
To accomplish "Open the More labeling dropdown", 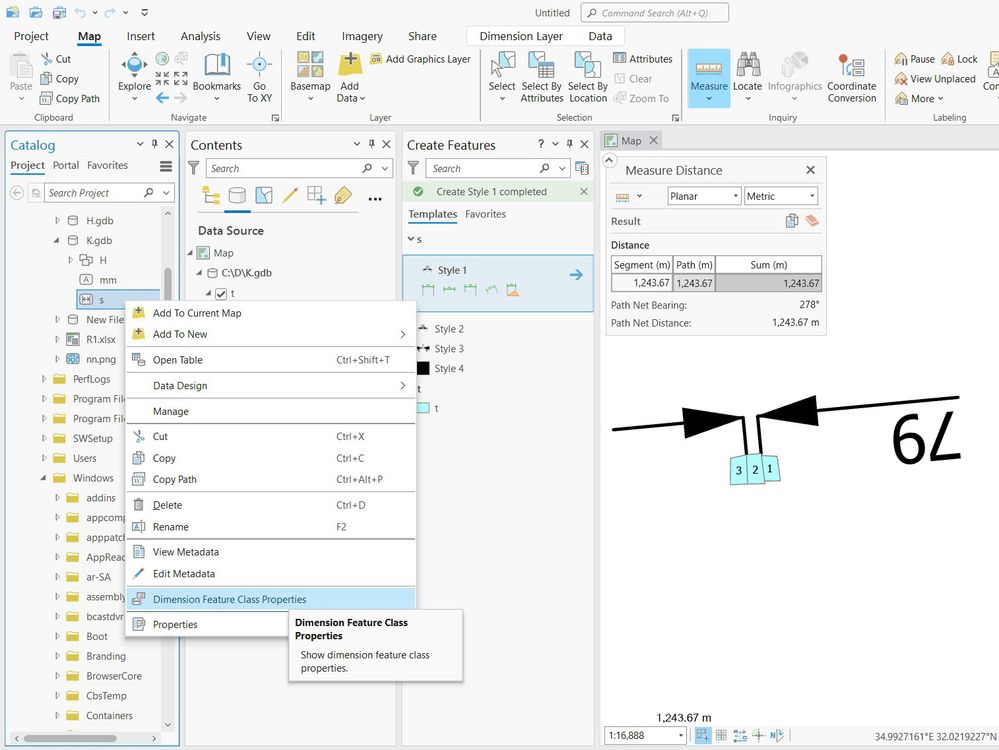I will [x=919, y=98].
